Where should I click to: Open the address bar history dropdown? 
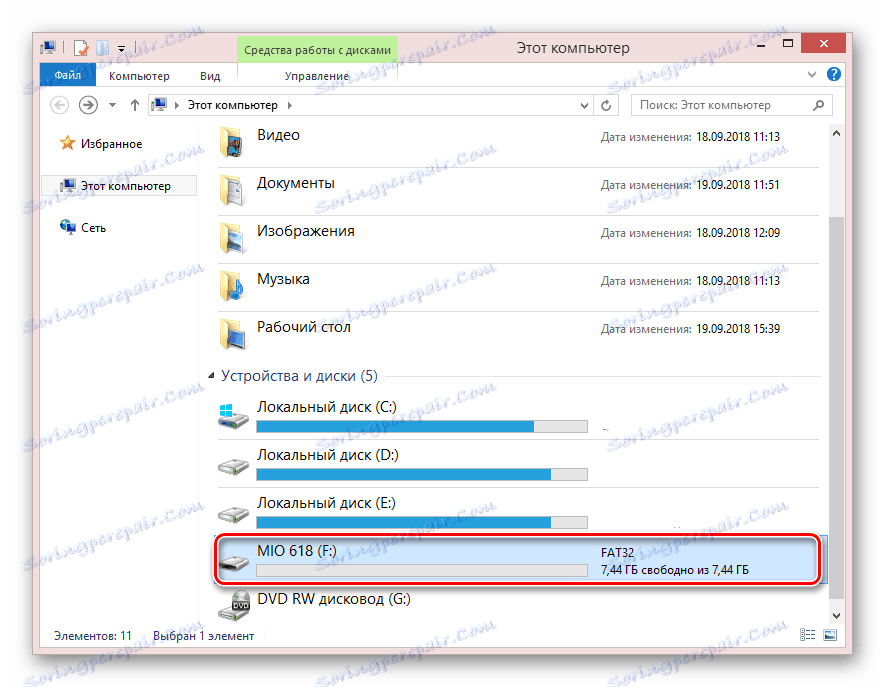(x=584, y=106)
